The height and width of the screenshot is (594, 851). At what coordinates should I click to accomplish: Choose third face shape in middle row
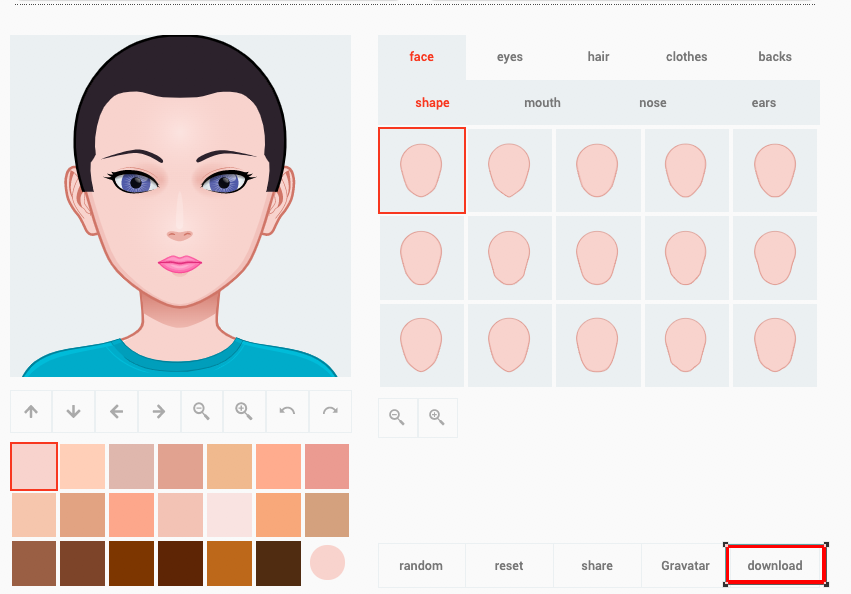598,258
